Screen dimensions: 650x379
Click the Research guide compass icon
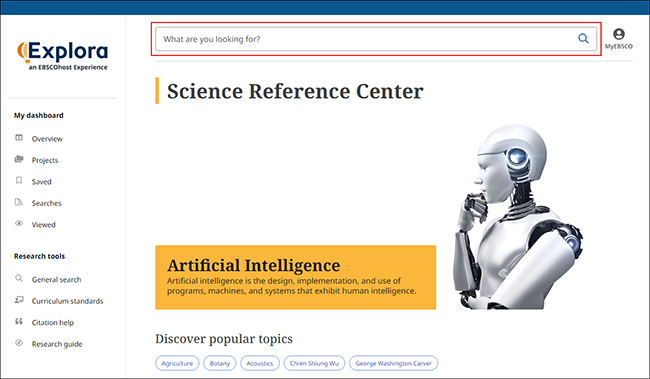point(19,343)
